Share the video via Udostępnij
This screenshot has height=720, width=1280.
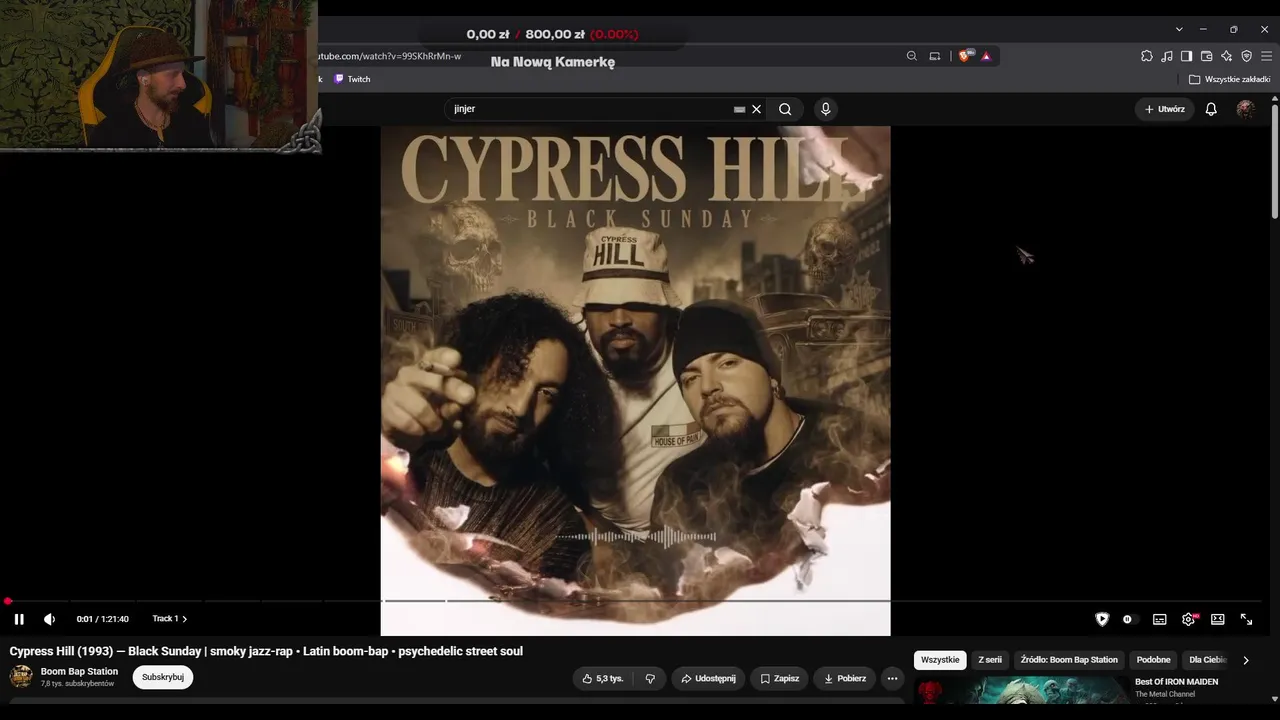coord(708,678)
